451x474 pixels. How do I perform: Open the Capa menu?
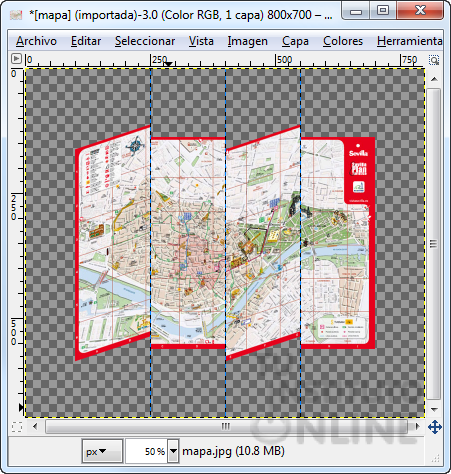pyautogui.click(x=295, y=41)
